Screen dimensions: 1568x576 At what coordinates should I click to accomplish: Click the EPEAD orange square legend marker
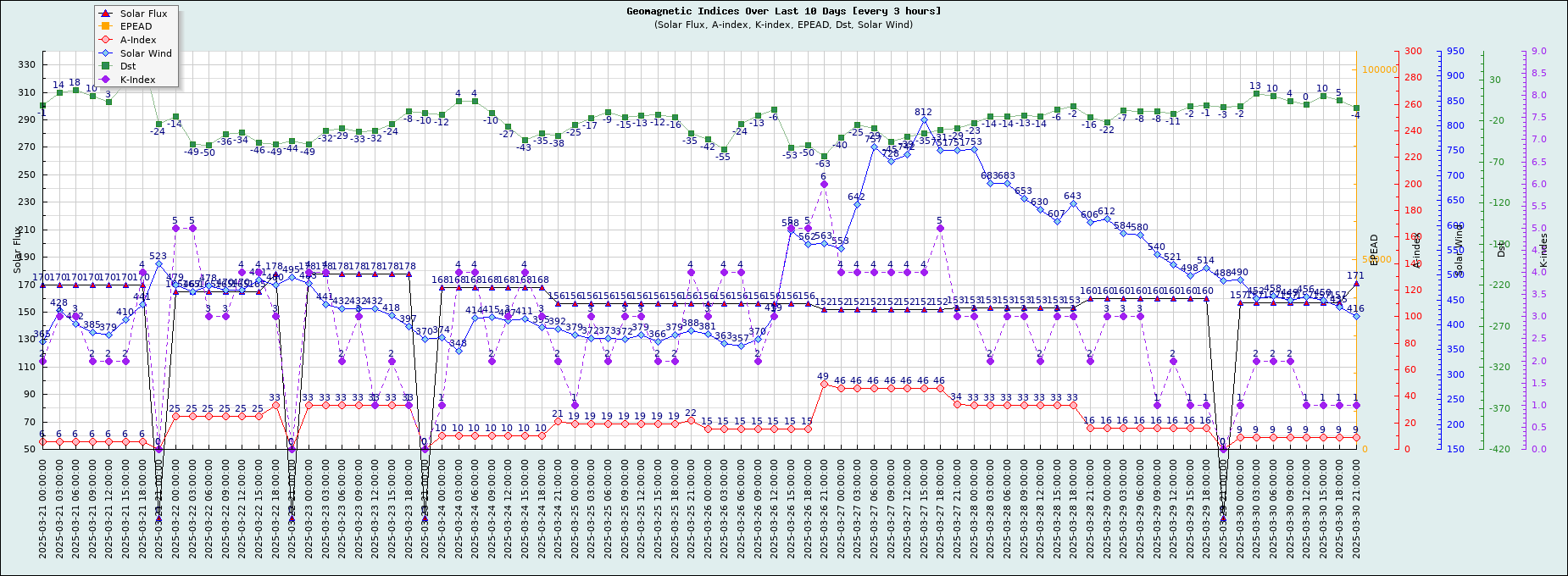[106, 26]
